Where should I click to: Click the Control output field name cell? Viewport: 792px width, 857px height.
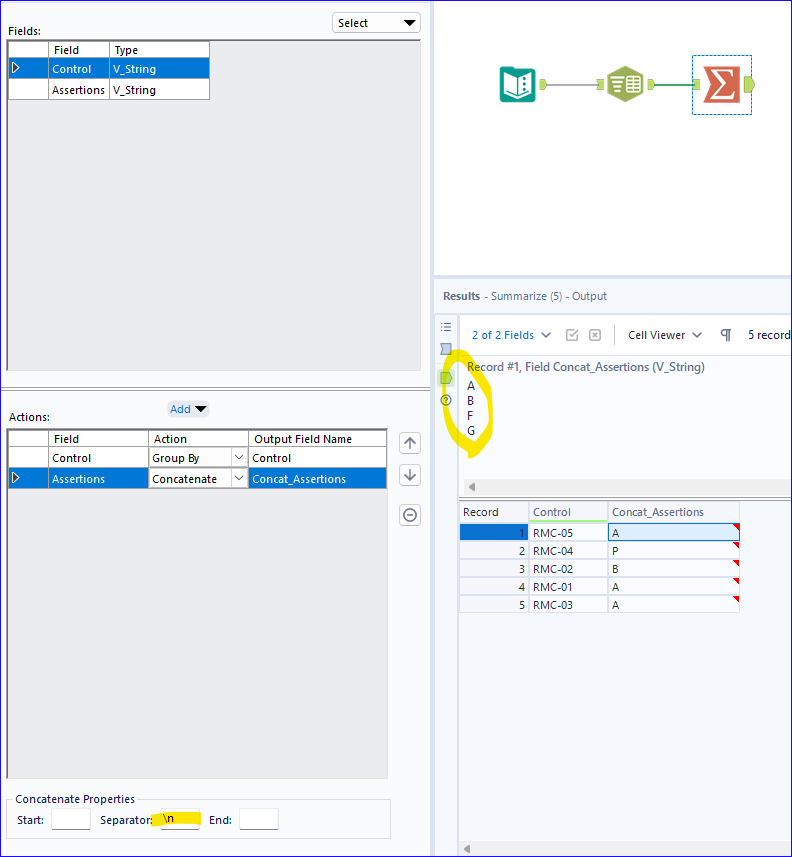click(317, 458)
